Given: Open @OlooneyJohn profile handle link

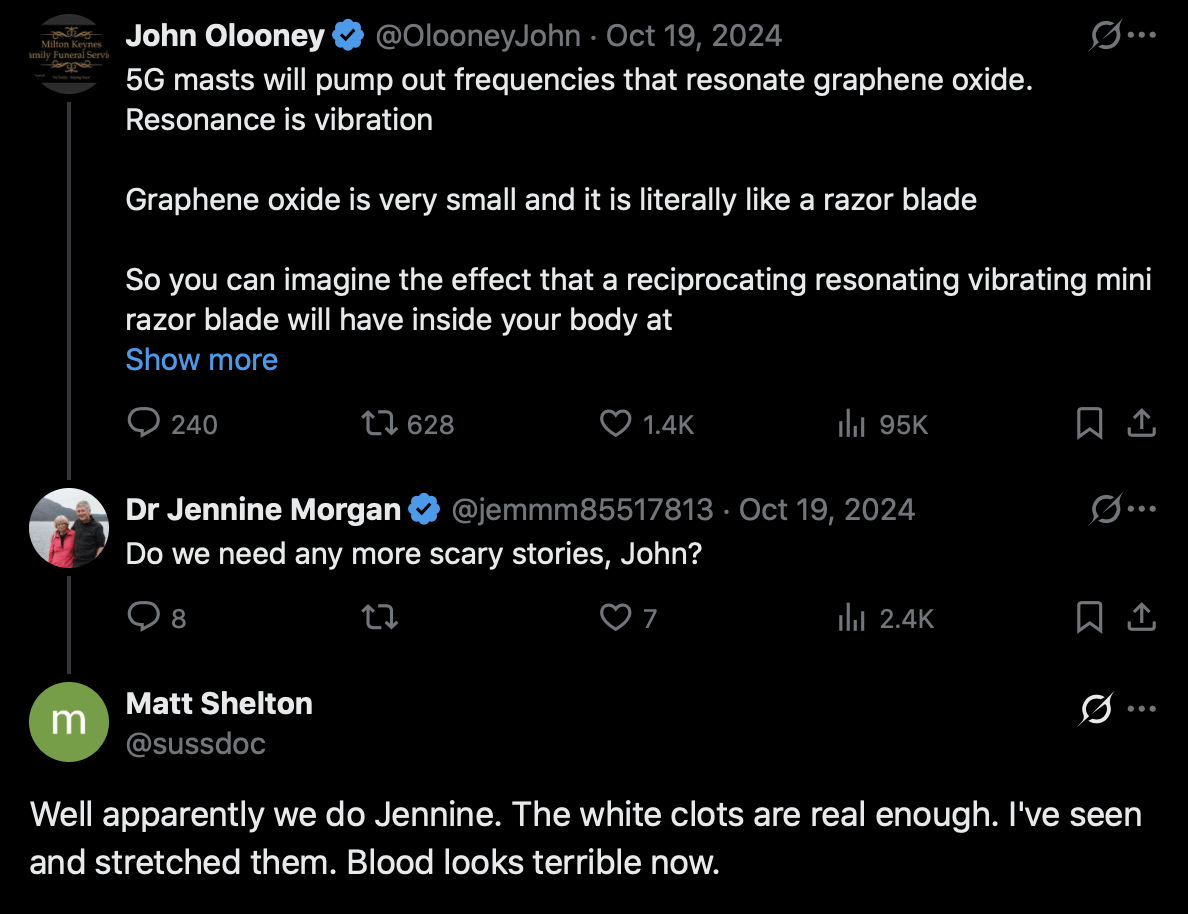Looking at the screenshot, I should pos(478,36).
